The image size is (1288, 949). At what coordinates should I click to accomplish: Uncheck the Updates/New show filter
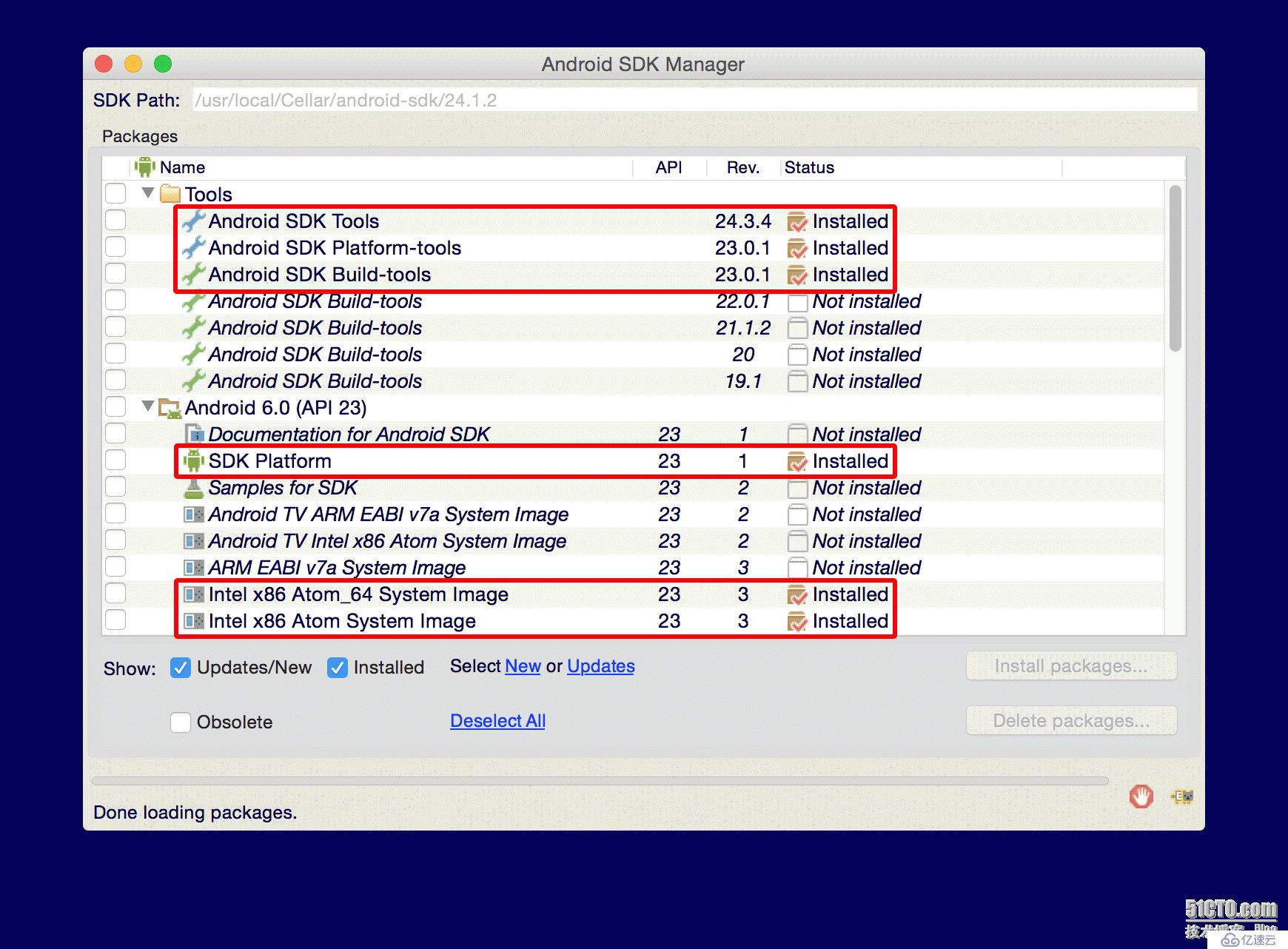click(181, 668)
